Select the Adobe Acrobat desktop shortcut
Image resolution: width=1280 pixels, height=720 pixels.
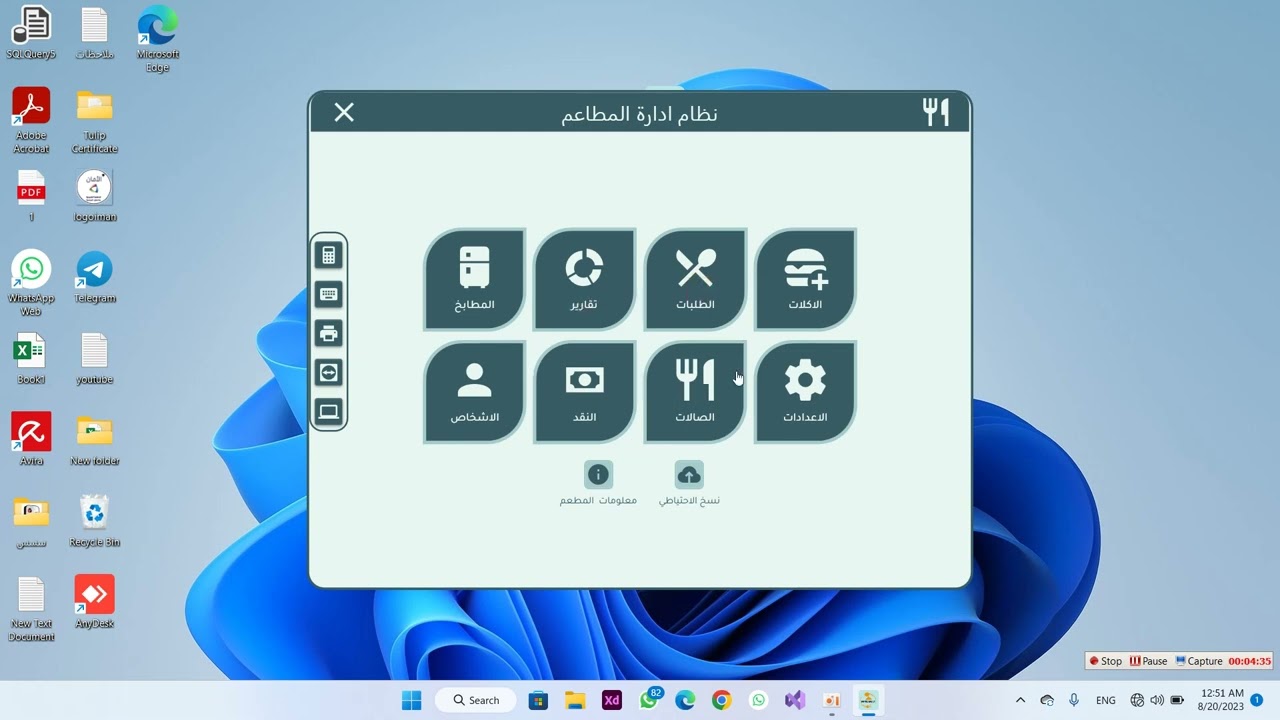pyautogui.click(x=31, y=120)
